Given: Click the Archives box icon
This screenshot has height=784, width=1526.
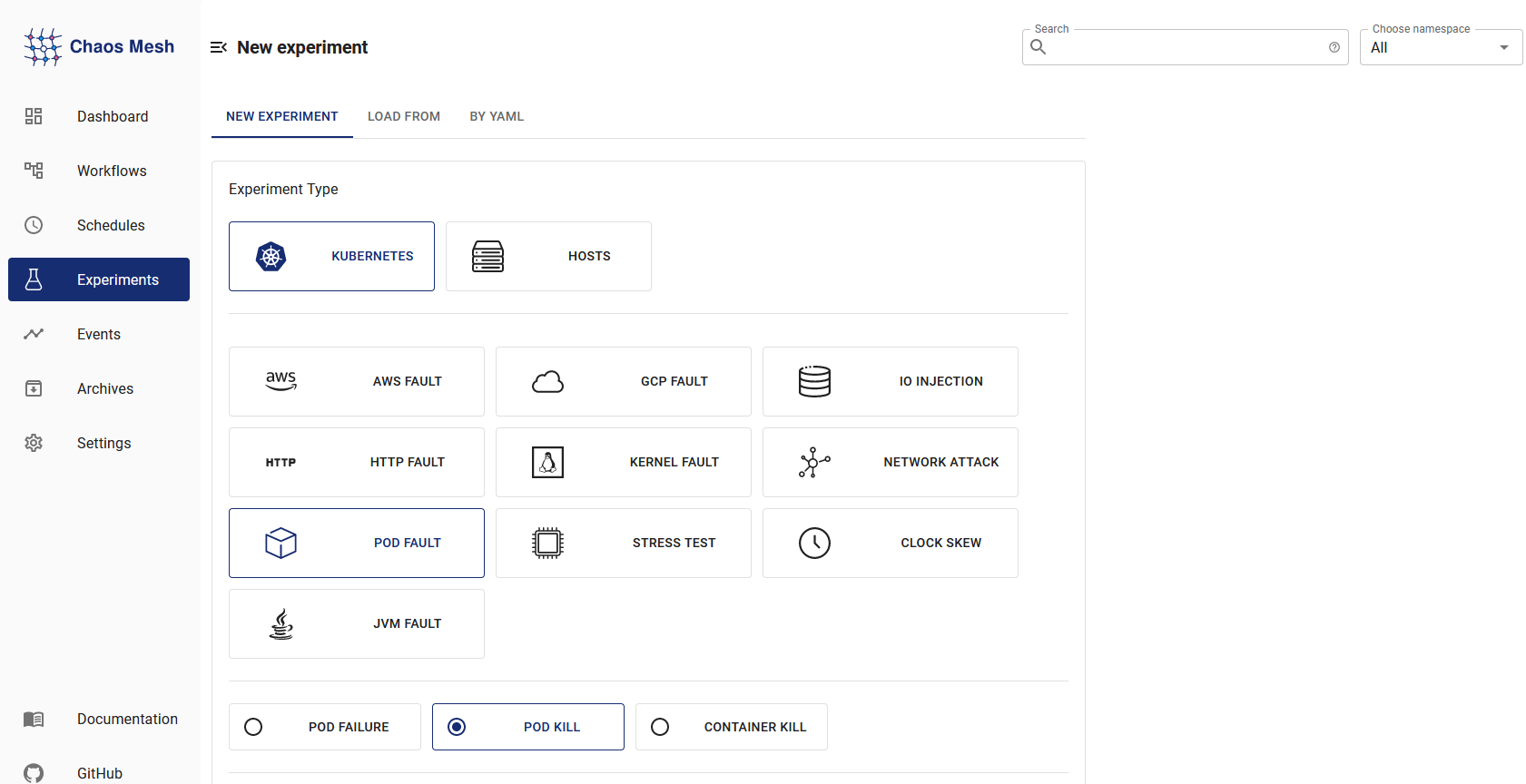Looking at the screenshot, I should point(34,388).
